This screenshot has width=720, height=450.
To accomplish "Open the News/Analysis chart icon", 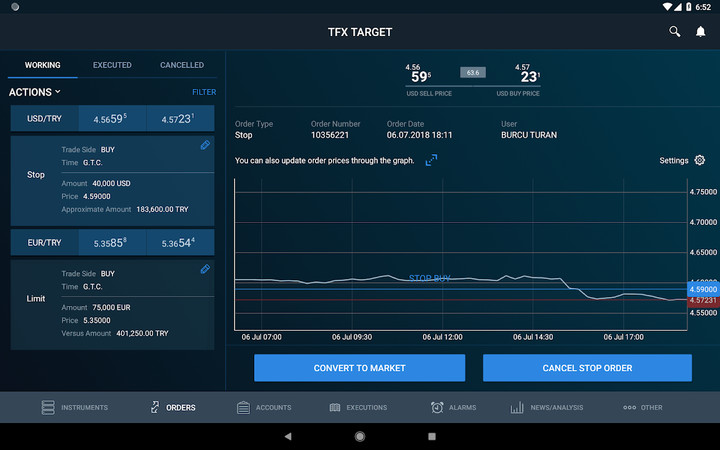I will [x=517, y=407].
